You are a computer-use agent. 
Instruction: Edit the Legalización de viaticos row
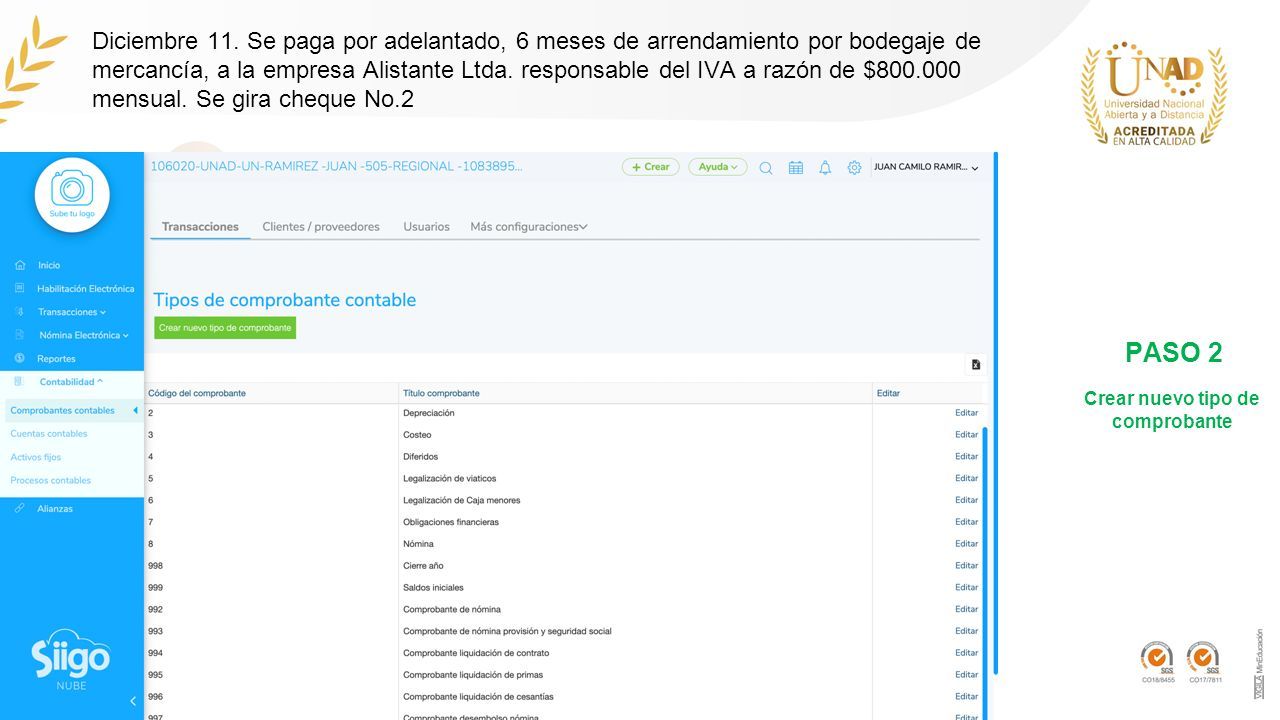click(x=966, y=478)
